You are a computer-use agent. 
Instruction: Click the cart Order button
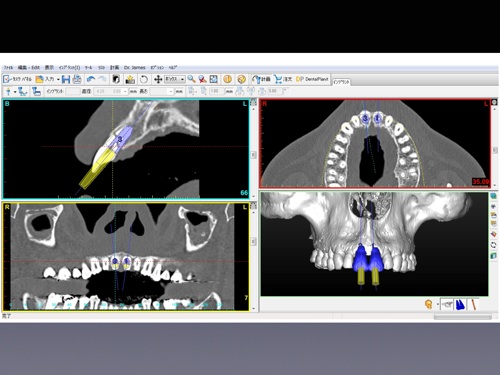click(x=283, y=79)
